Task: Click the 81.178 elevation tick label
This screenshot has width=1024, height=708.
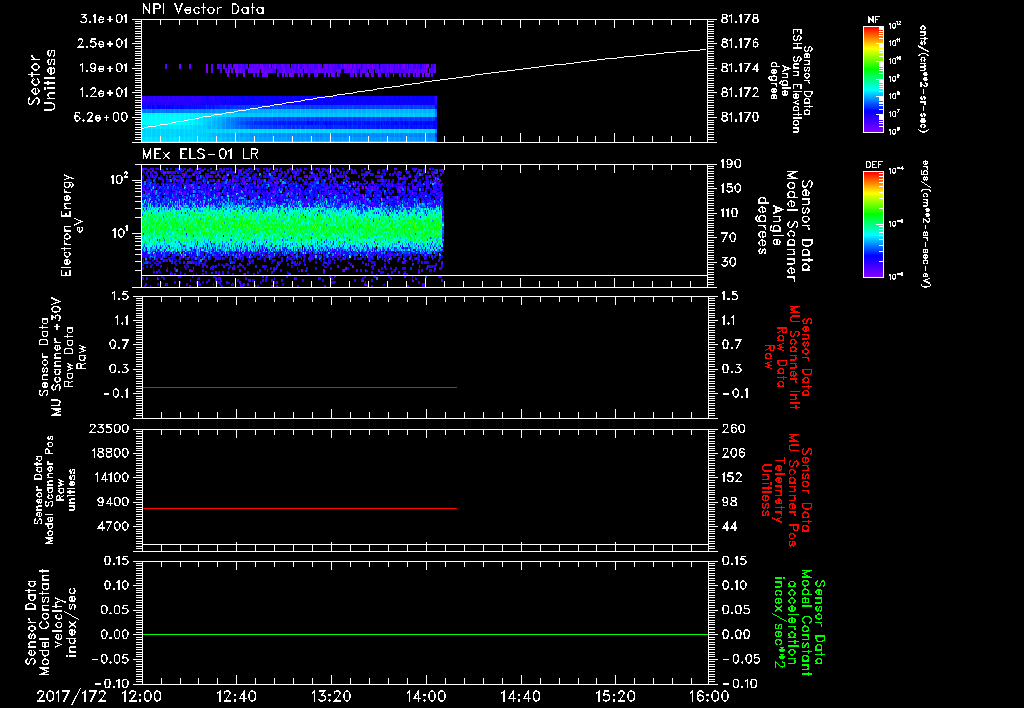Action: (740, 19)
